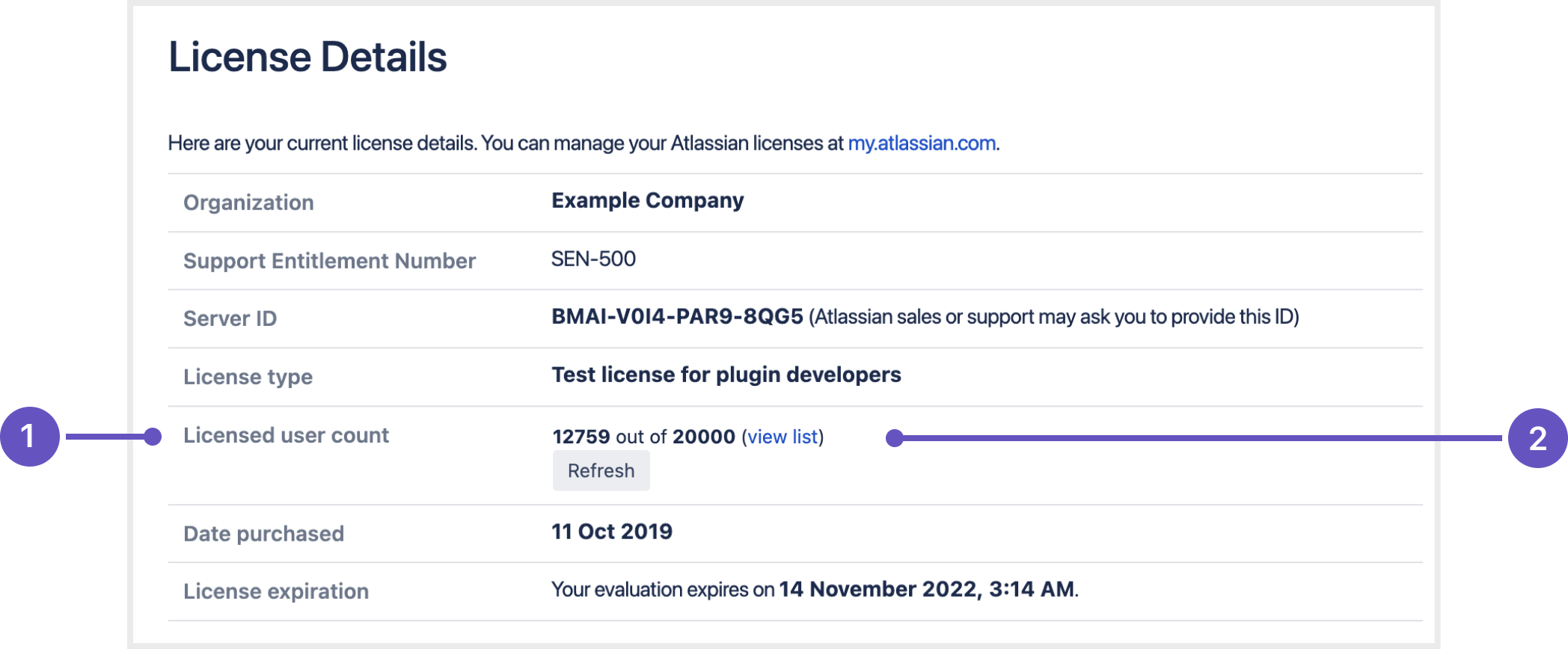
Task: Select the SEN-500 entitlement number
Action: (593, 259)
